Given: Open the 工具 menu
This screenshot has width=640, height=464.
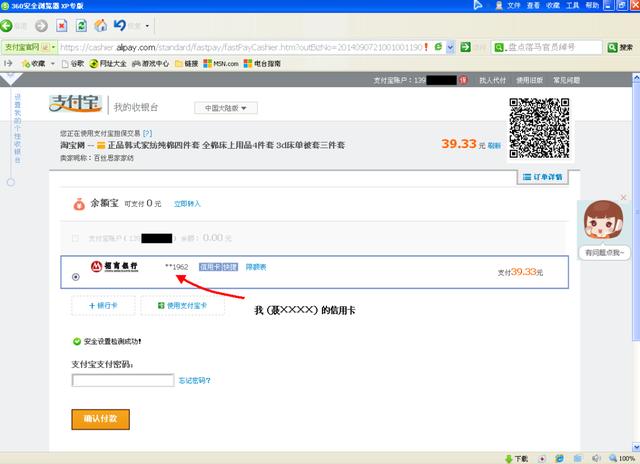Looking at the screenshot, I should point(572,5).
